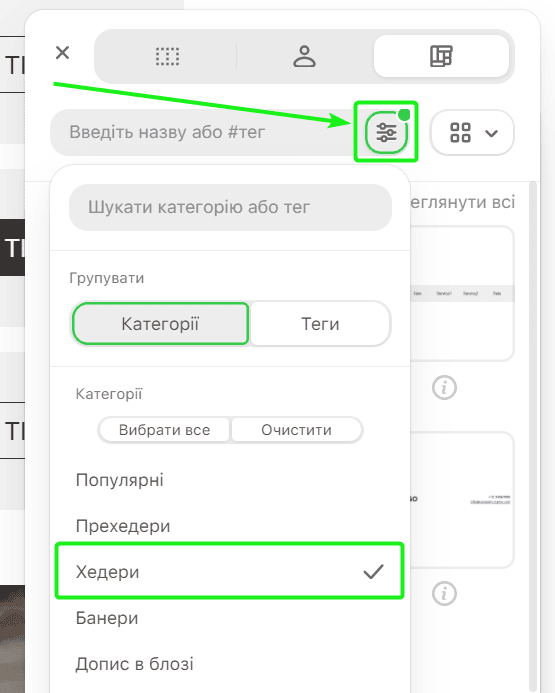Open the second header template thumbnail
The width and height of the screenshot is (555, 693).
(x=462, y=500)
